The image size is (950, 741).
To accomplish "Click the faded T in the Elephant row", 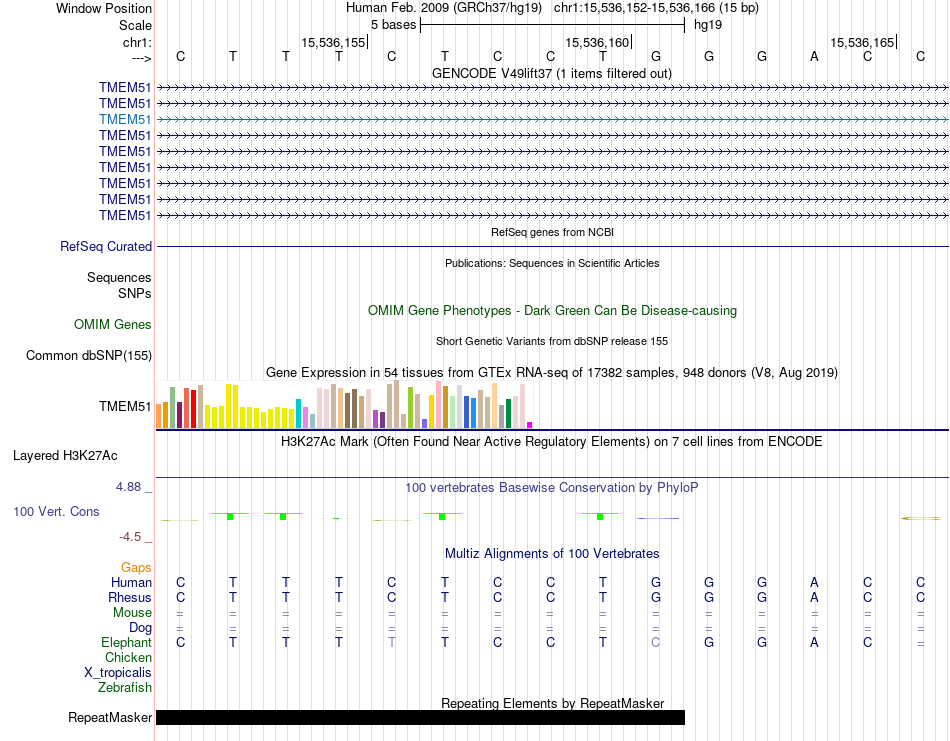I will tap(392, 642).
